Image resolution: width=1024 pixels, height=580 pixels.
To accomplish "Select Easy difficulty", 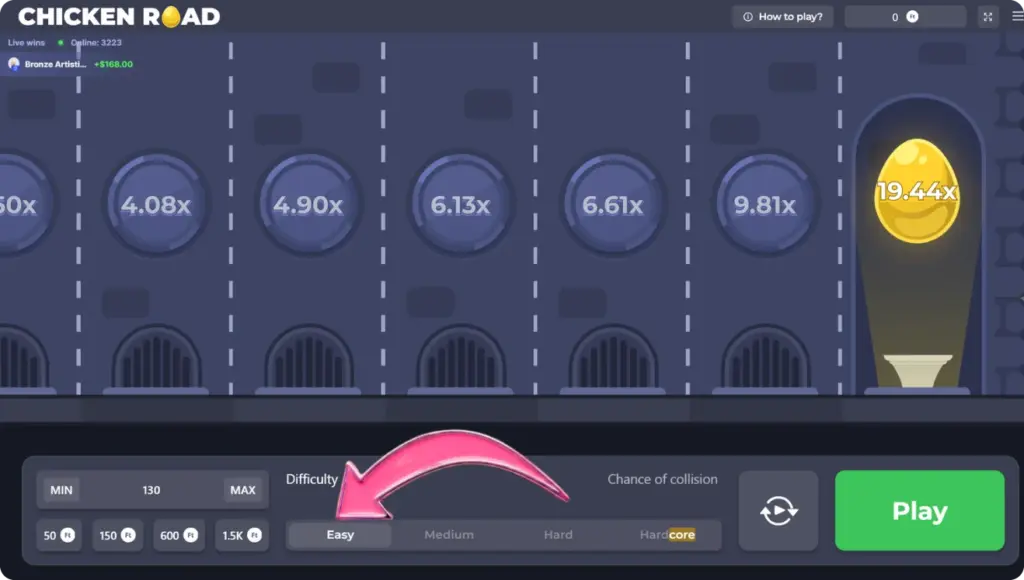I will [340, 535].
